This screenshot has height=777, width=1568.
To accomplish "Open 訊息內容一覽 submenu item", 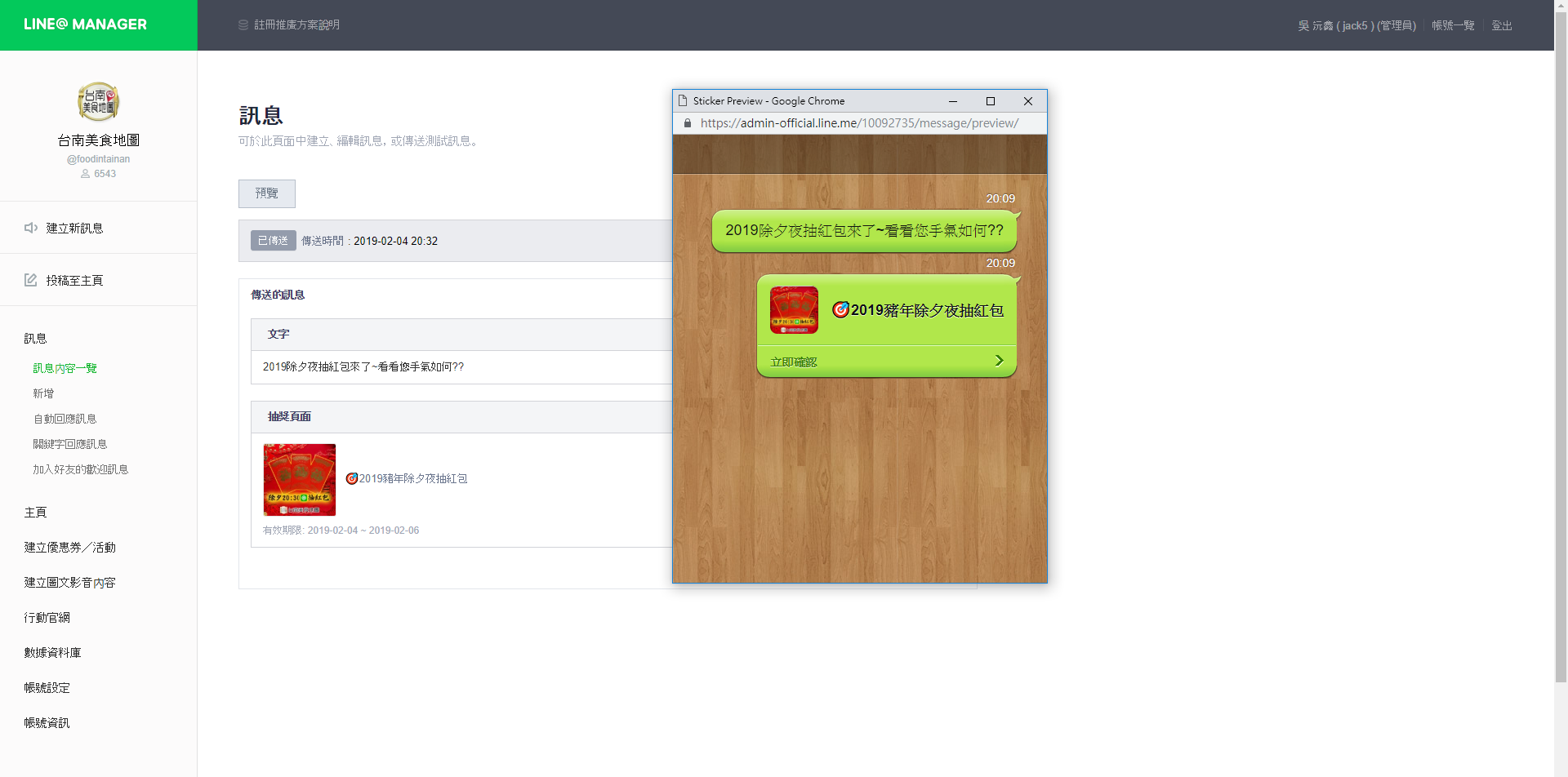I will coord(65,368).
